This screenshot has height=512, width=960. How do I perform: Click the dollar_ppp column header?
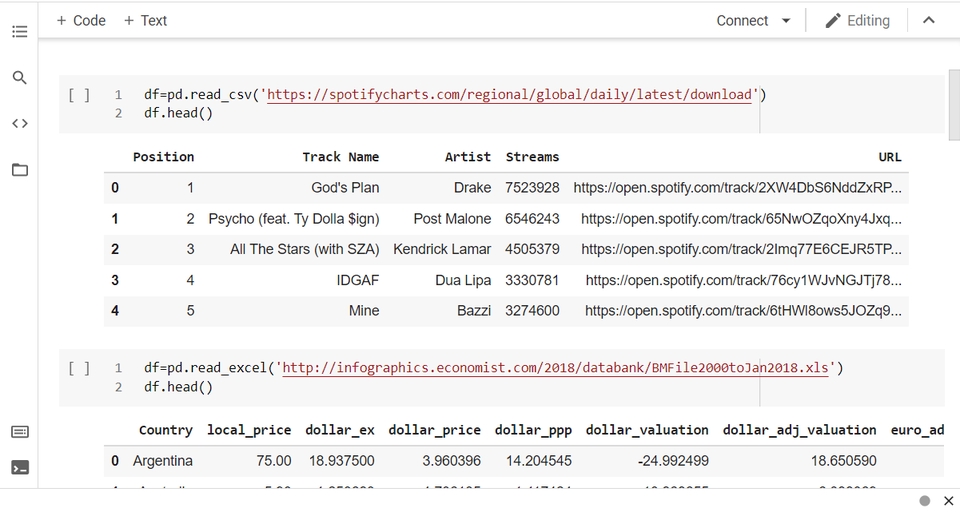(533, 430)
